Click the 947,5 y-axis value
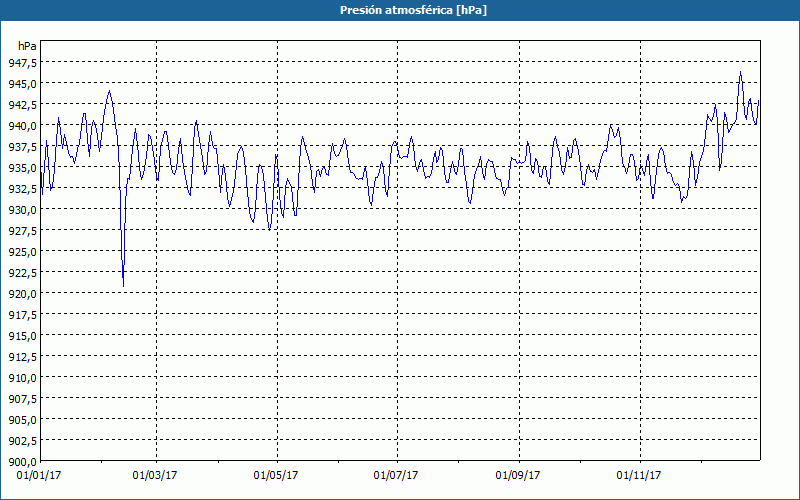 pos(22,62)
